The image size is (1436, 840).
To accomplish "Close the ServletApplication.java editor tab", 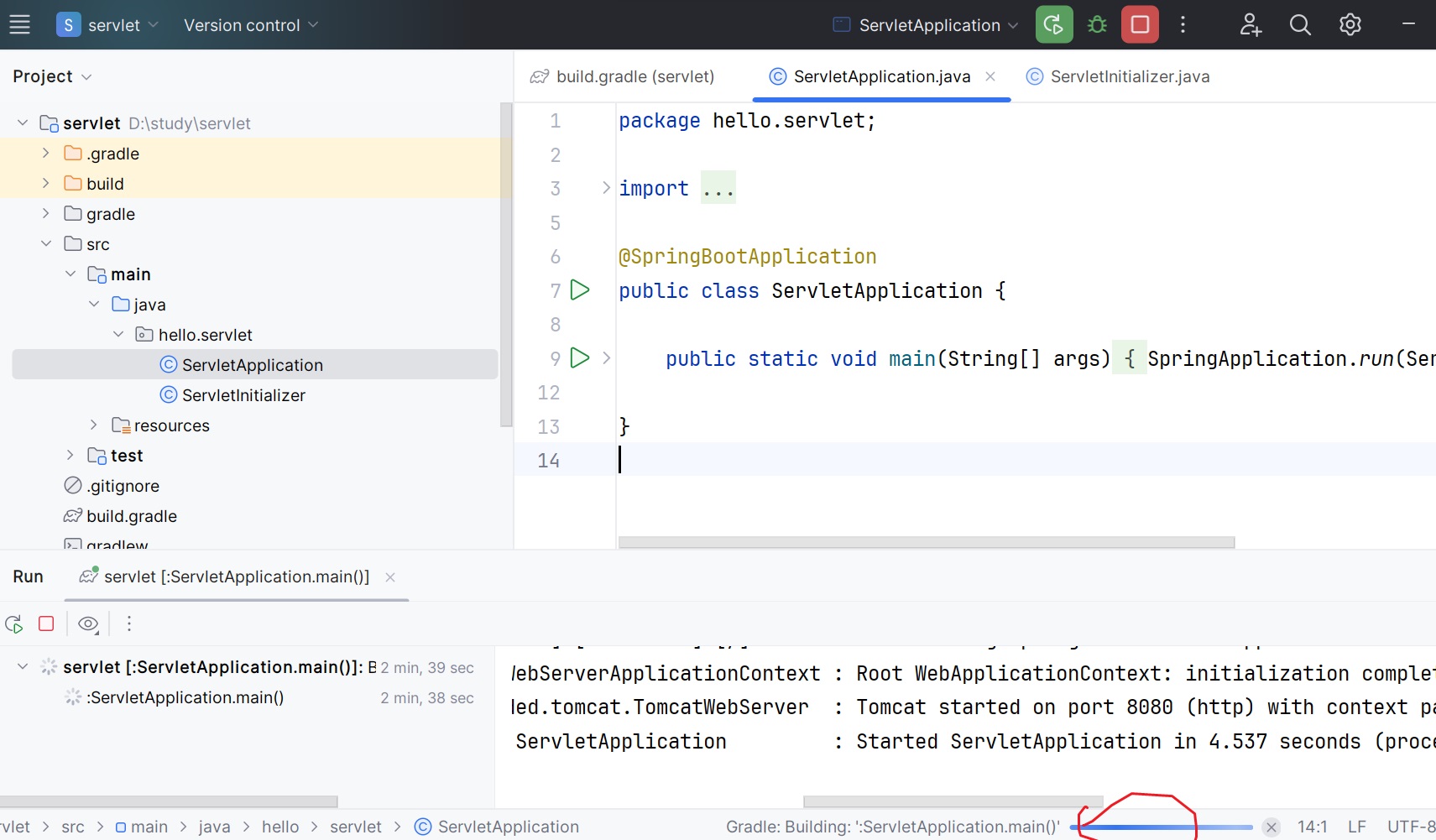I will tap(990, 76).
